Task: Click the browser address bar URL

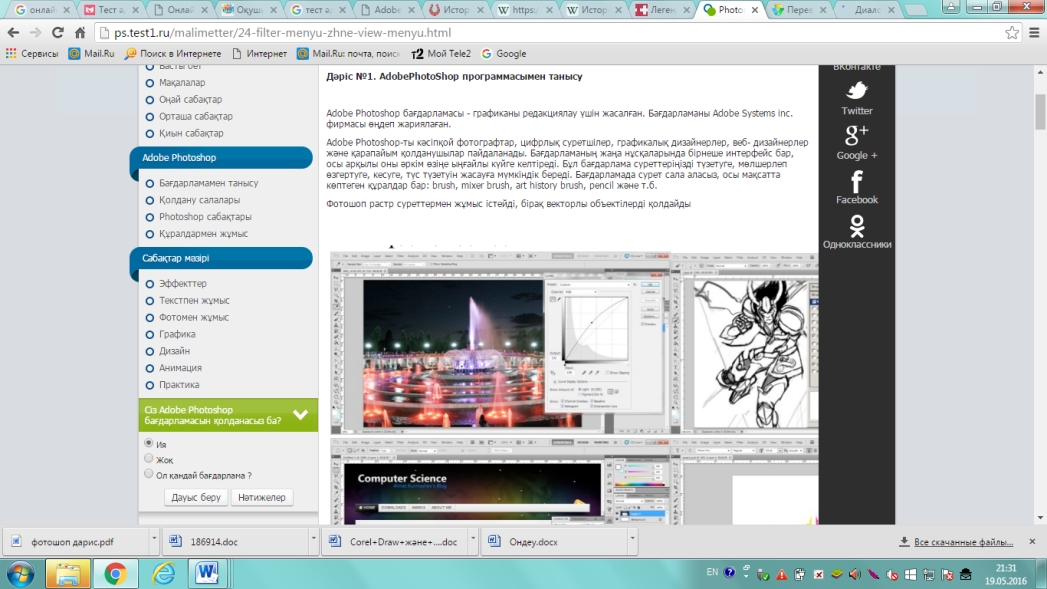Action: click(x=282, y=33)
